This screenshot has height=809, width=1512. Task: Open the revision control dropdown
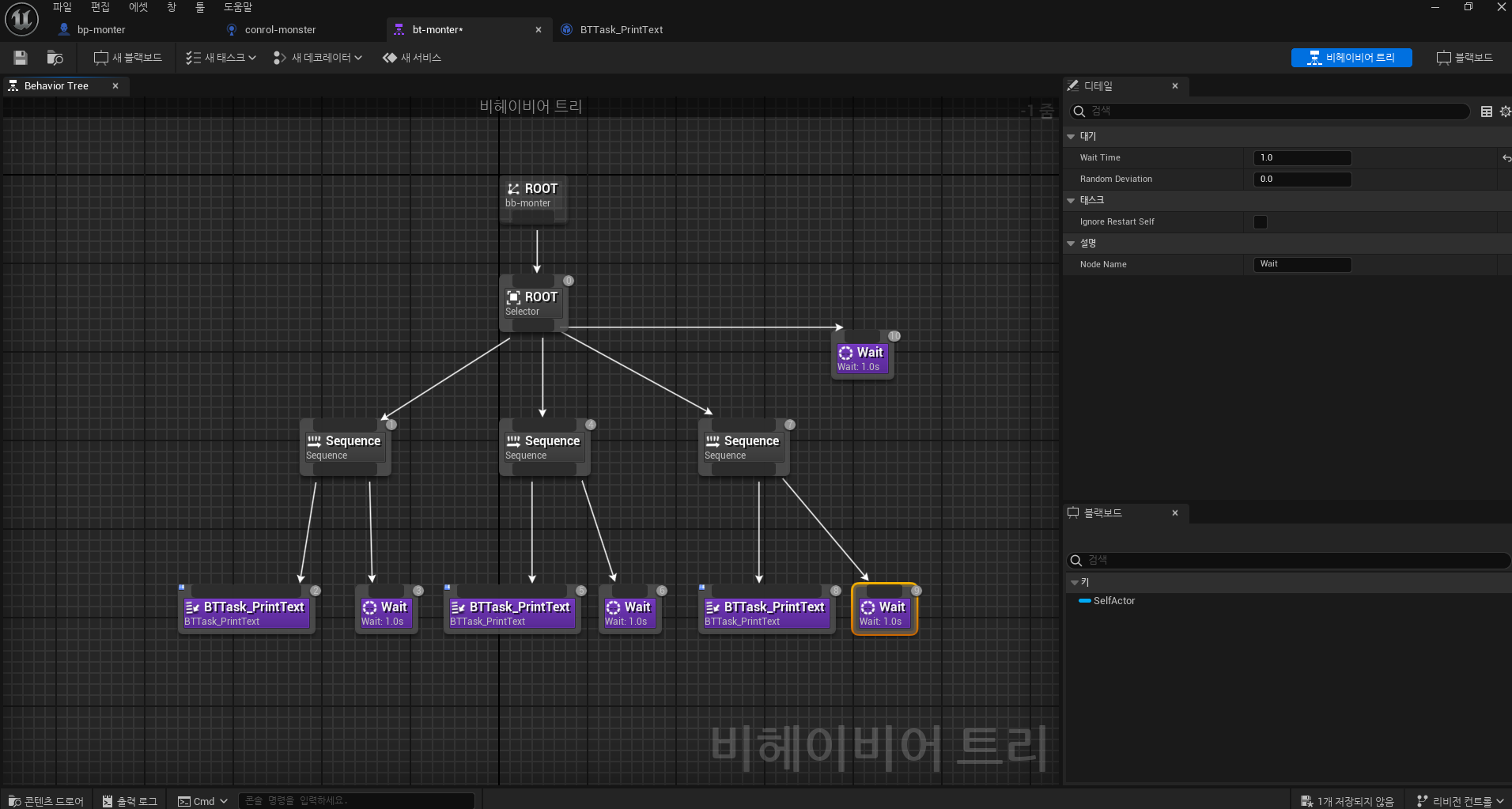click(x=1460, y=801)
